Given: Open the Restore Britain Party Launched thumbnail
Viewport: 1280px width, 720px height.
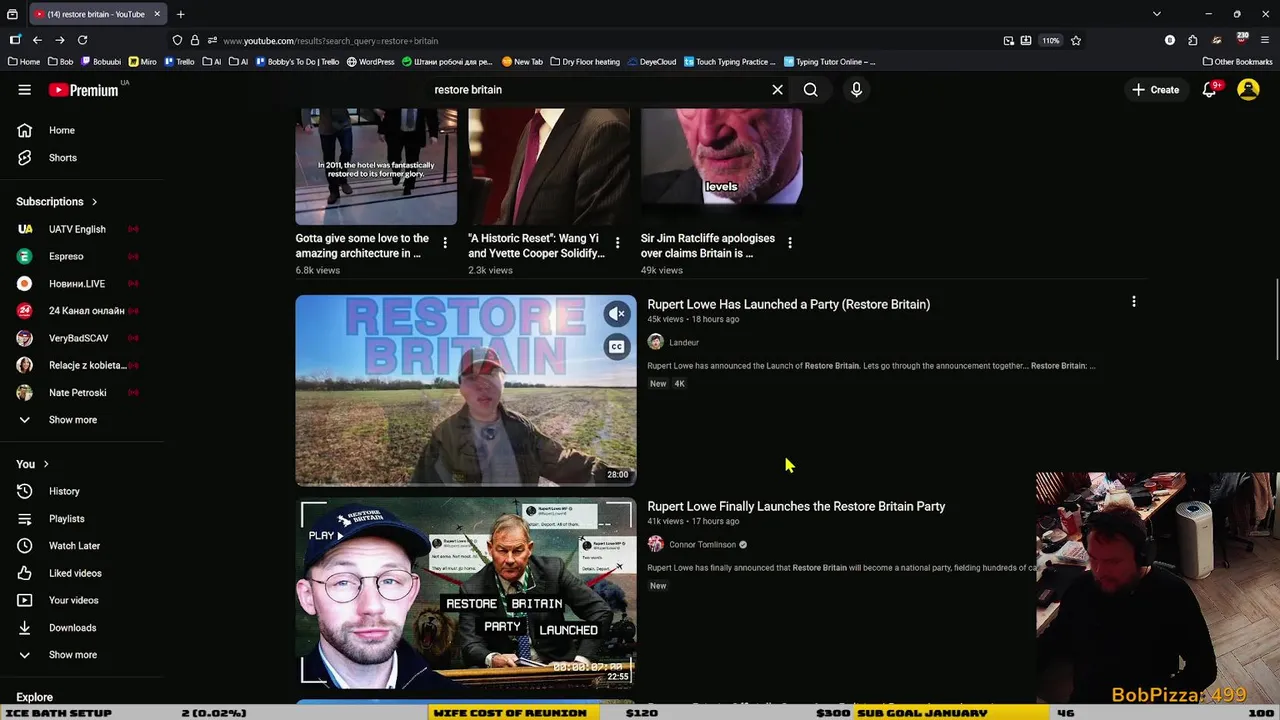Looking at the screenshot, I should (x=465, y=592).
